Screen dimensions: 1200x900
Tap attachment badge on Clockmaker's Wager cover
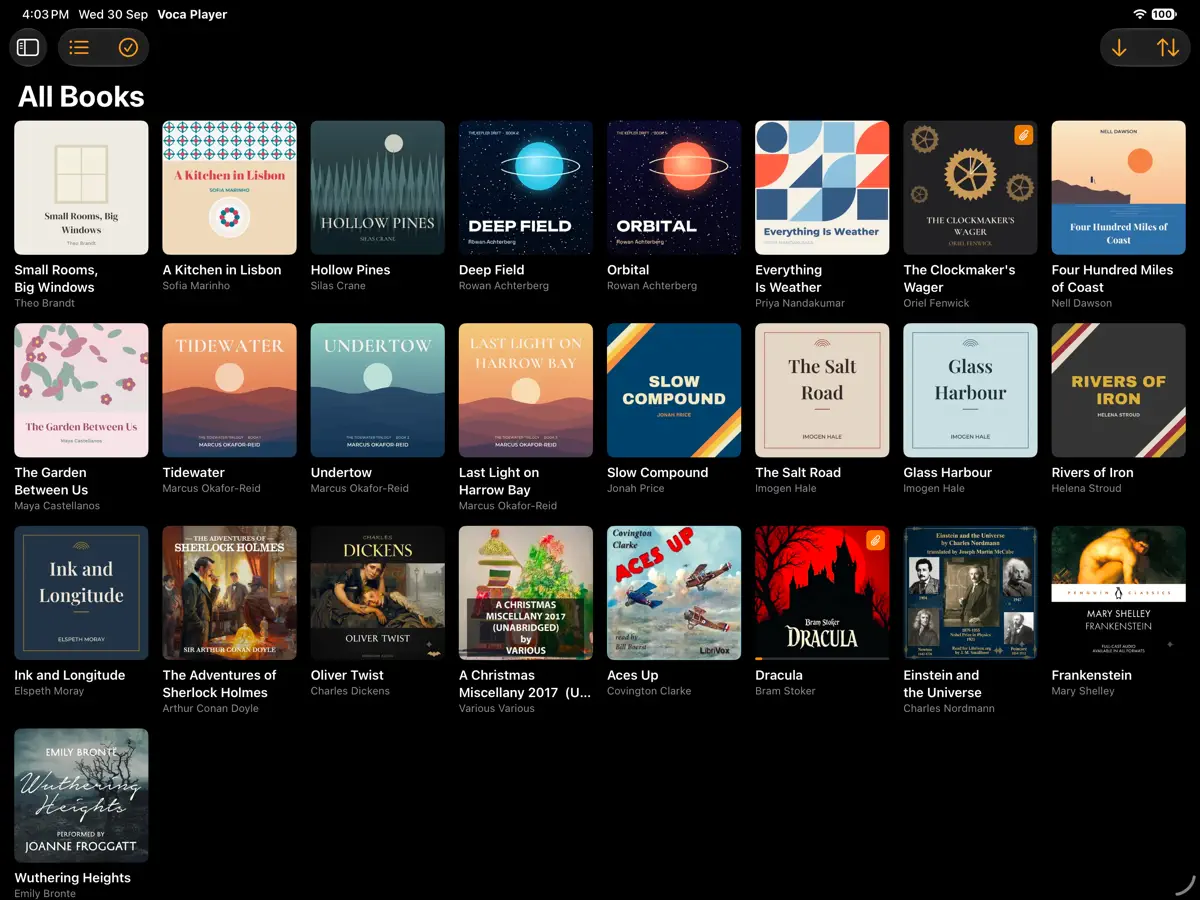click(1023, 135)
